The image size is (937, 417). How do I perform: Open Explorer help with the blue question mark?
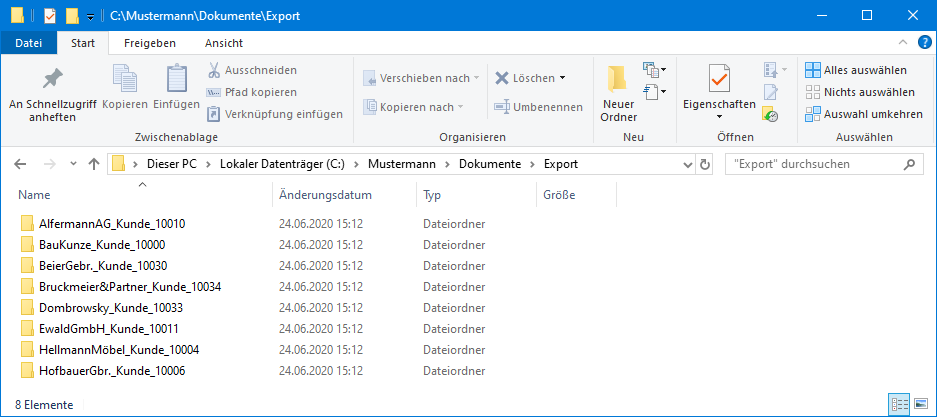[924, 42]
